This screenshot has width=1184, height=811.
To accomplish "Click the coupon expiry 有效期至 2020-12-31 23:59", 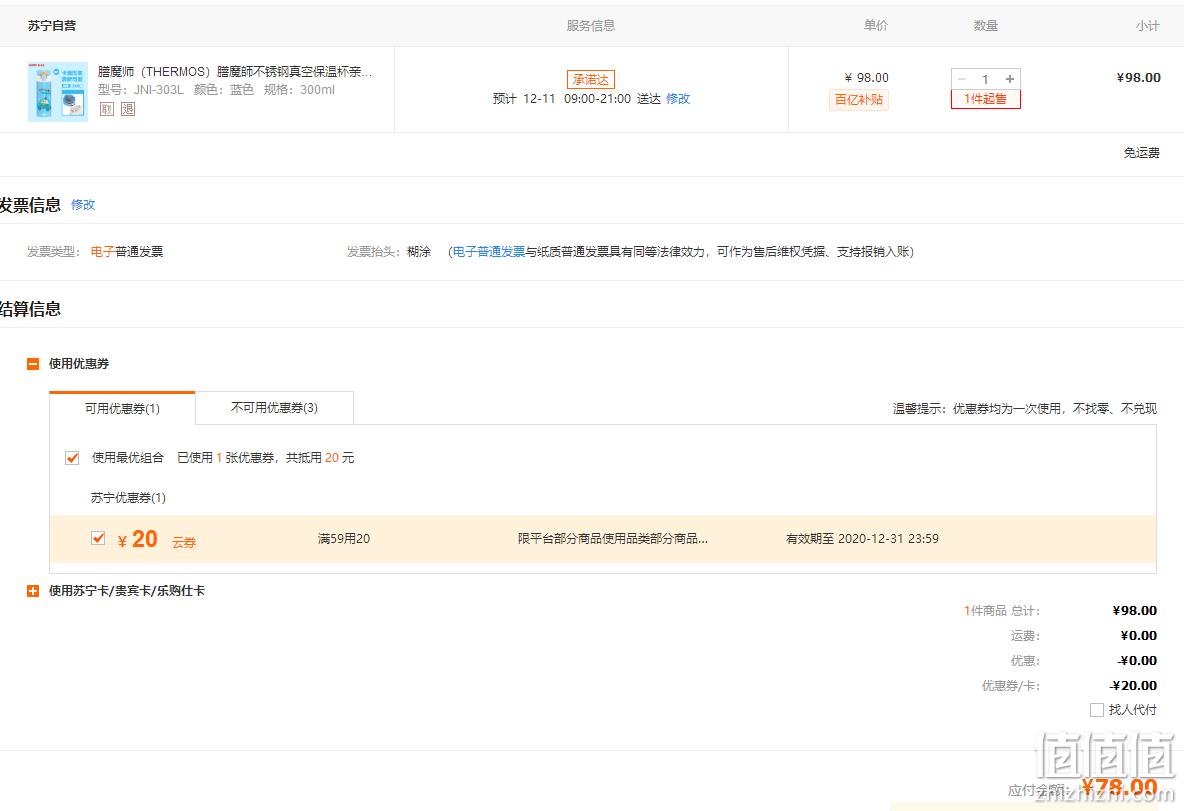I will click(x=862, y=539).
